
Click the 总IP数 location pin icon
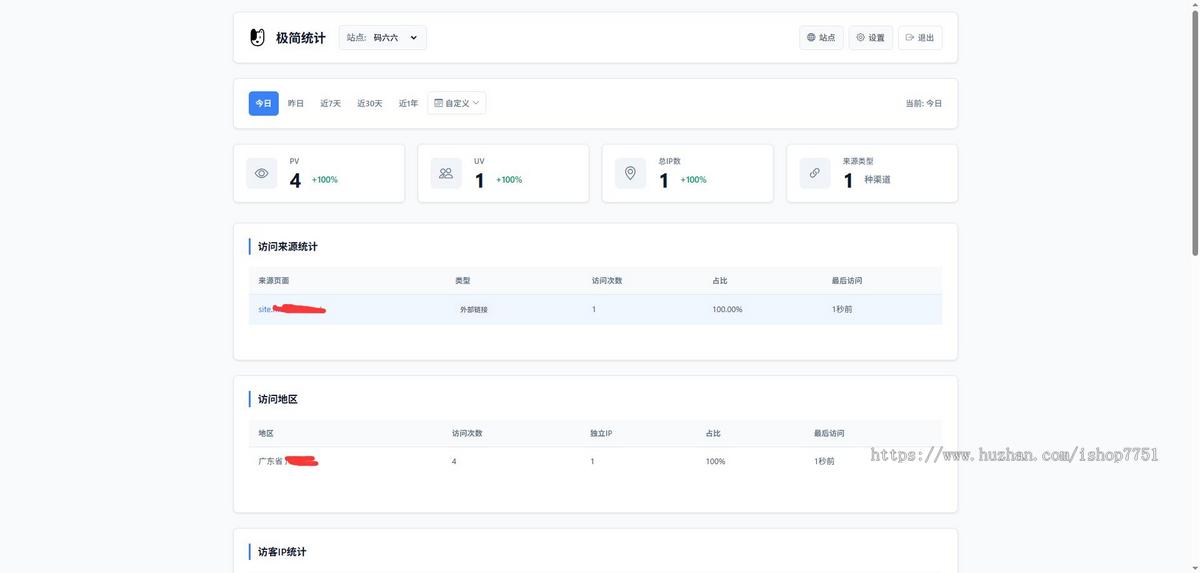point(630,173)
